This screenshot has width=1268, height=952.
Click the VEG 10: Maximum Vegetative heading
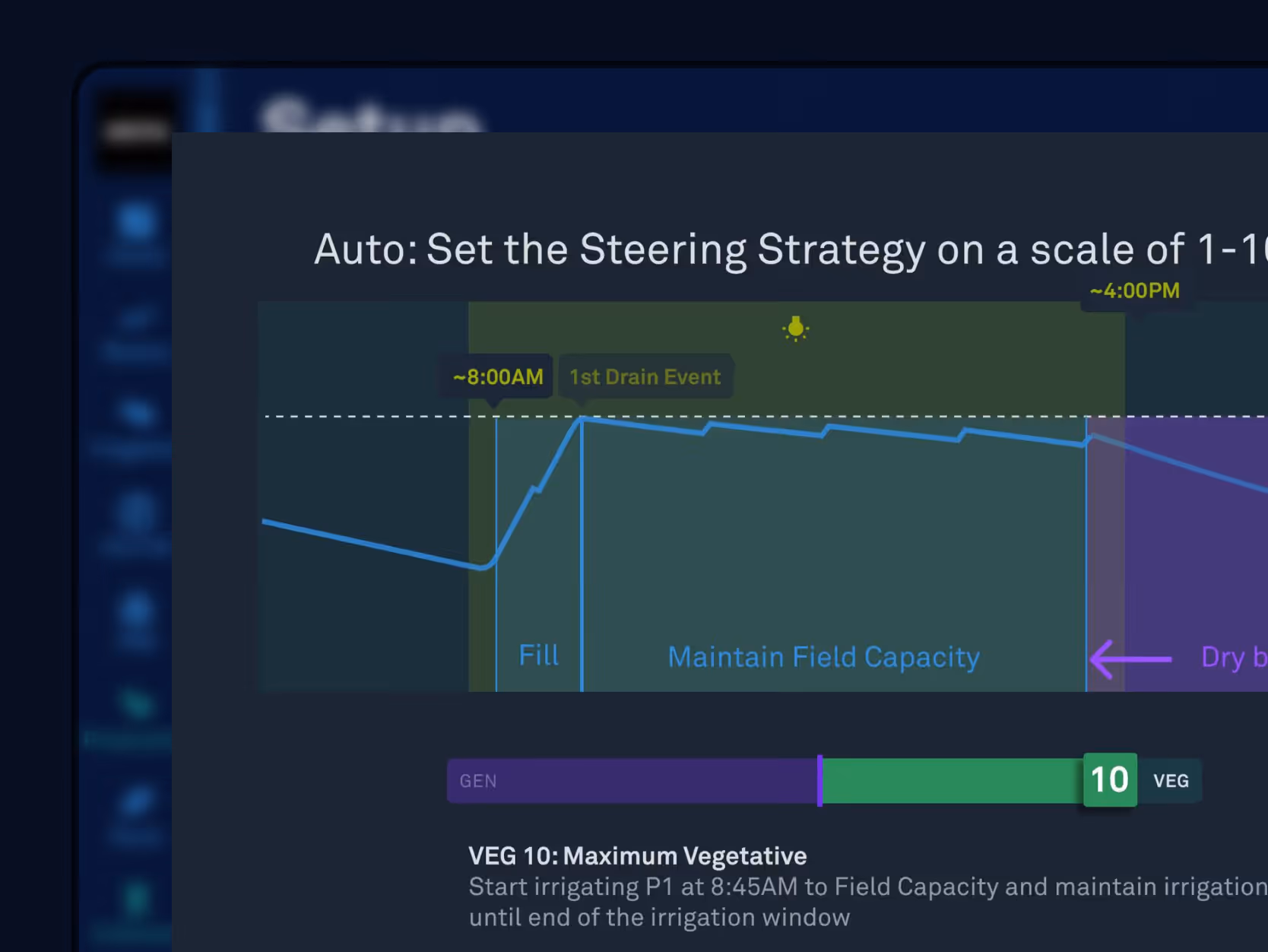(637, 855)
